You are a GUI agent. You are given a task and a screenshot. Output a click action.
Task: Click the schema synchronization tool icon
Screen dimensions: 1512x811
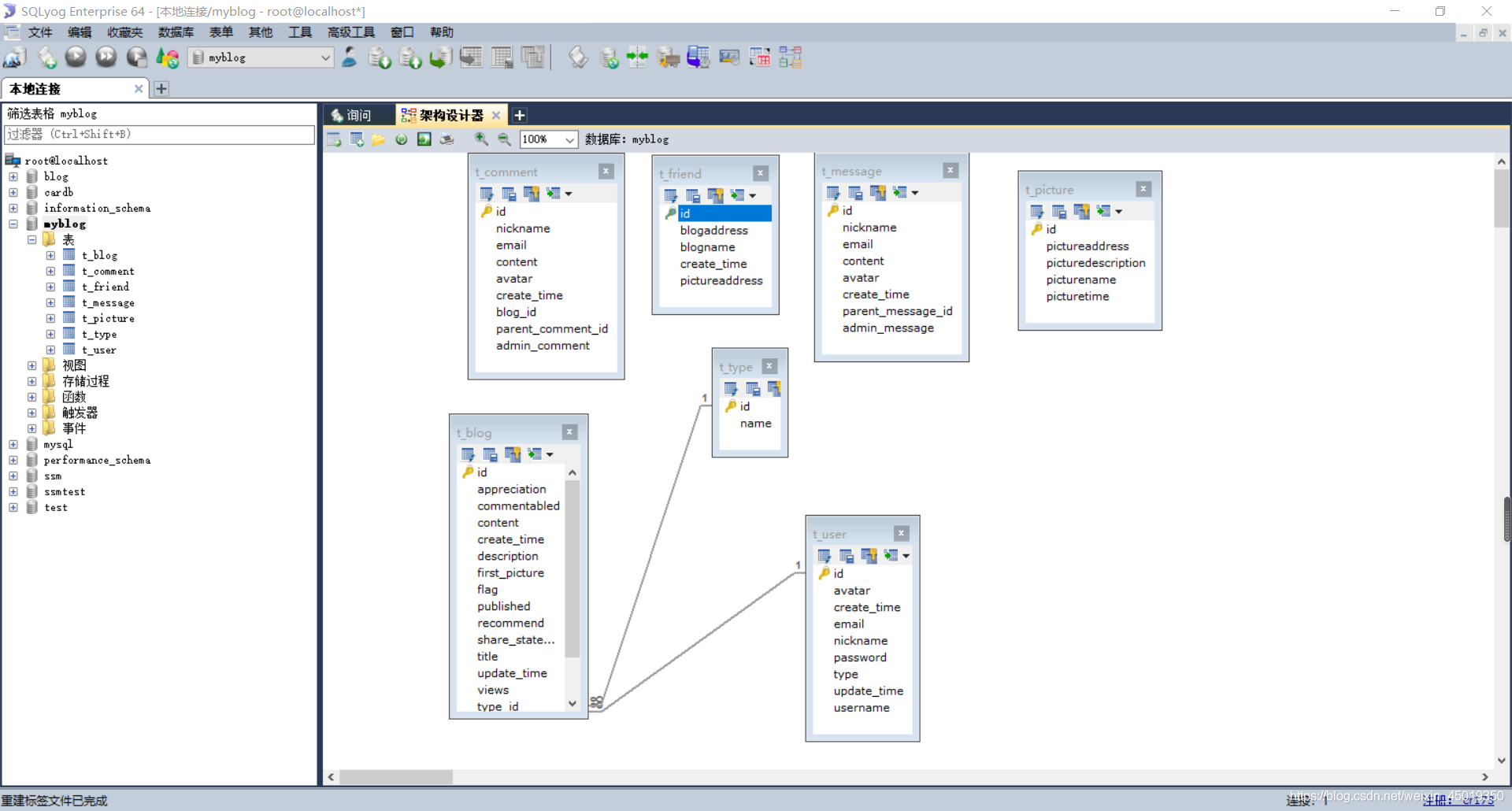(637, 57)
